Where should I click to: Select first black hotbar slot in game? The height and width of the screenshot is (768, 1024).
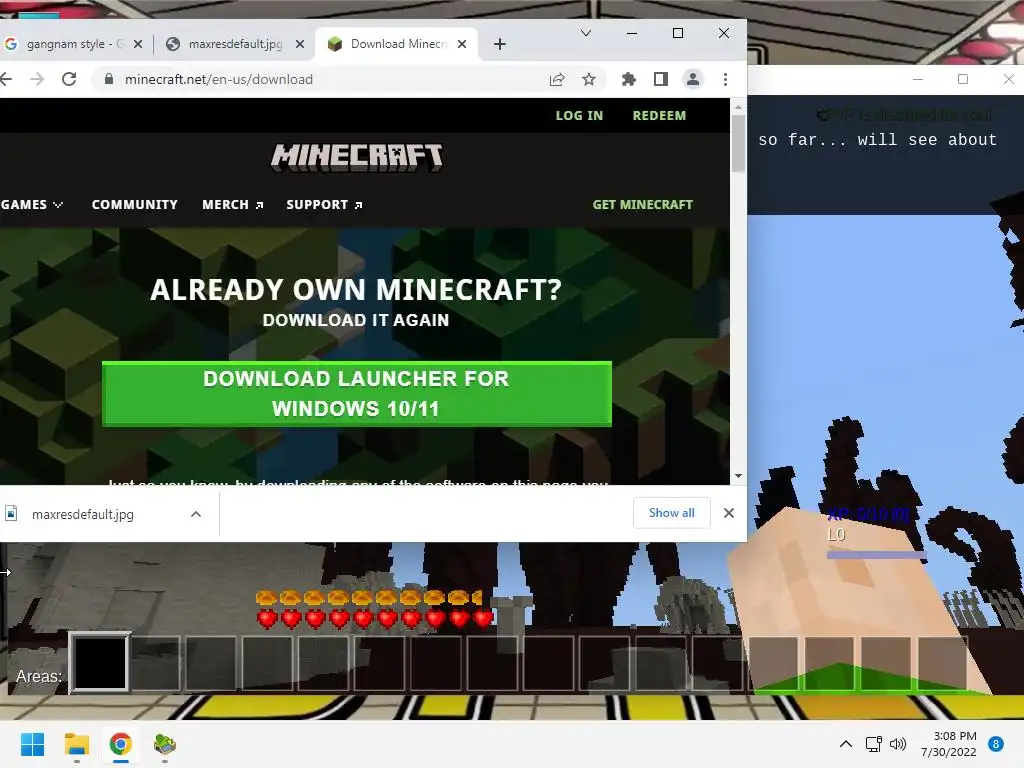(x=99, y=662)
